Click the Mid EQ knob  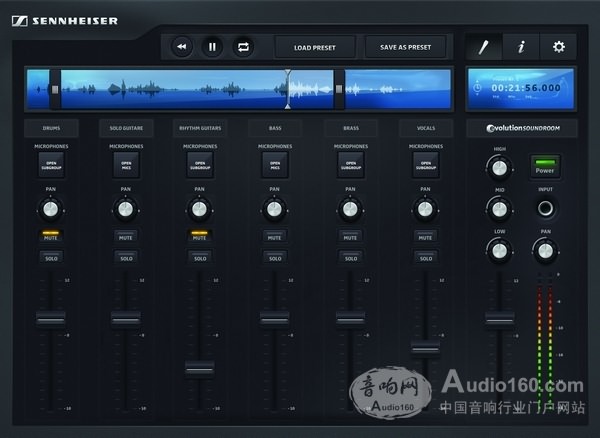coord(498,208)
